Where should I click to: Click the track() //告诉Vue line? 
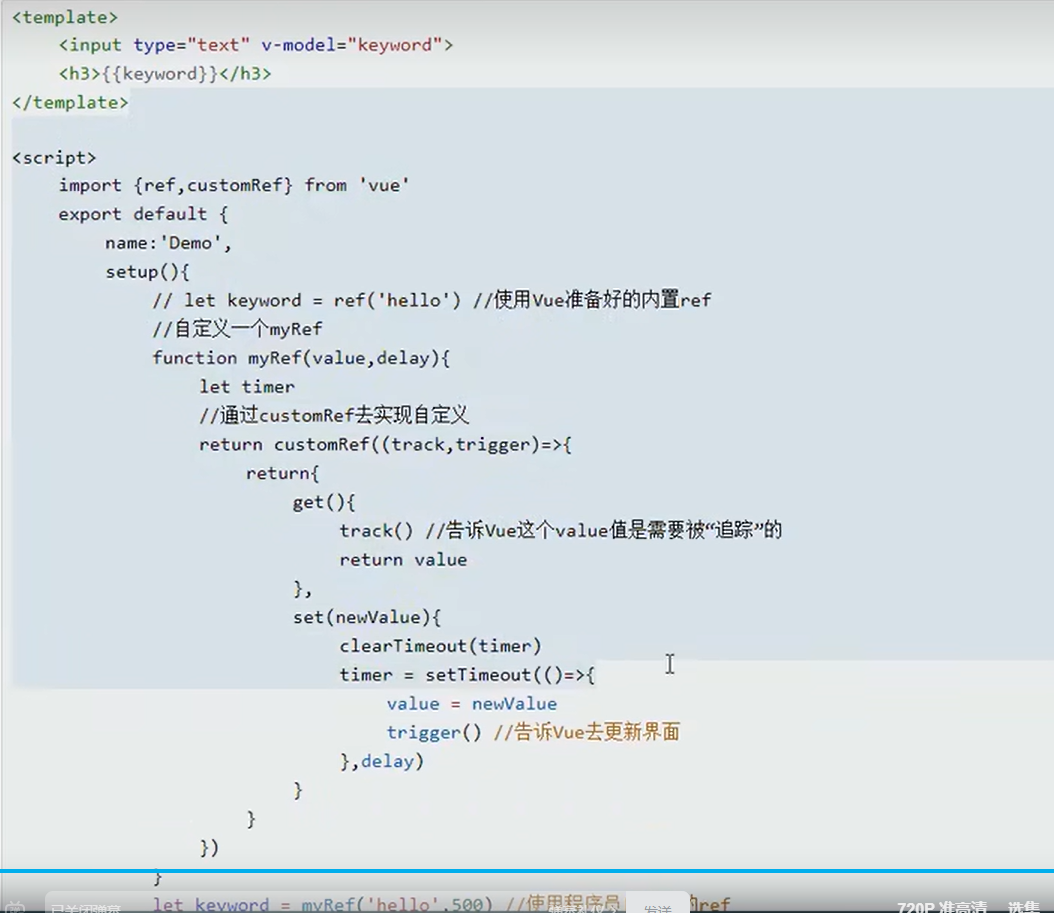[561, 530]
